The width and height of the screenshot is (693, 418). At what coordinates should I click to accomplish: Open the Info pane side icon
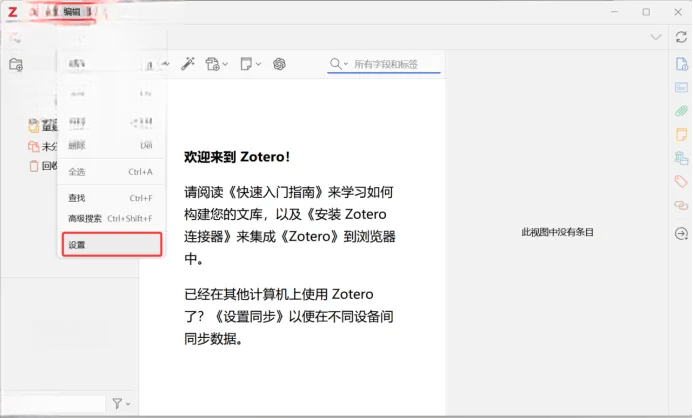pos(682,64)
